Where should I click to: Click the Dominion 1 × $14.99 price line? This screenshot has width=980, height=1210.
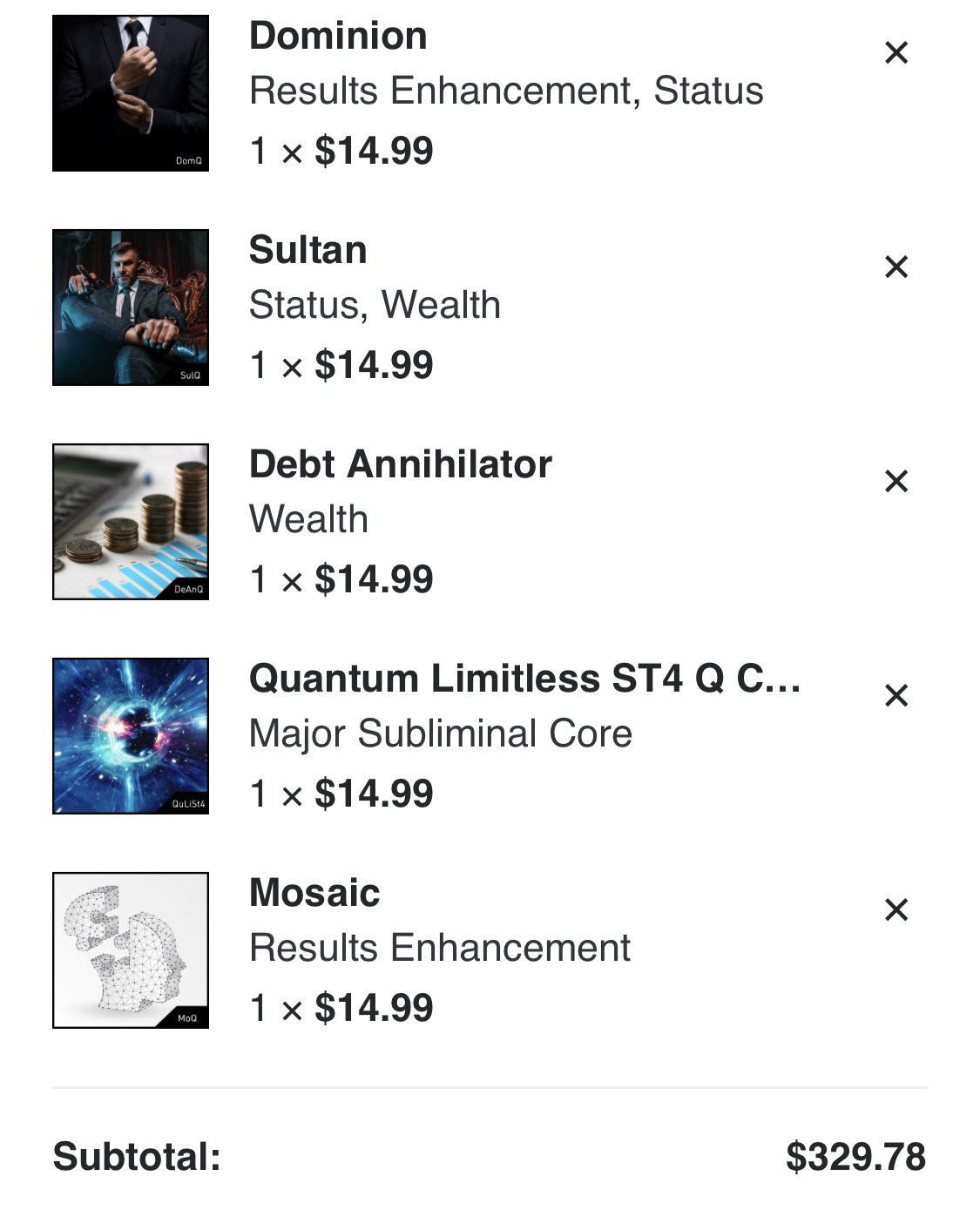(341, 151)
